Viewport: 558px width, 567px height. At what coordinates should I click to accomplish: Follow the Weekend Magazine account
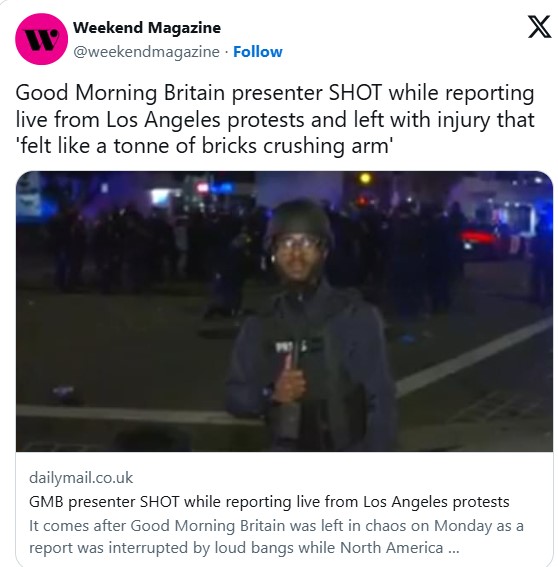point(257,52)
